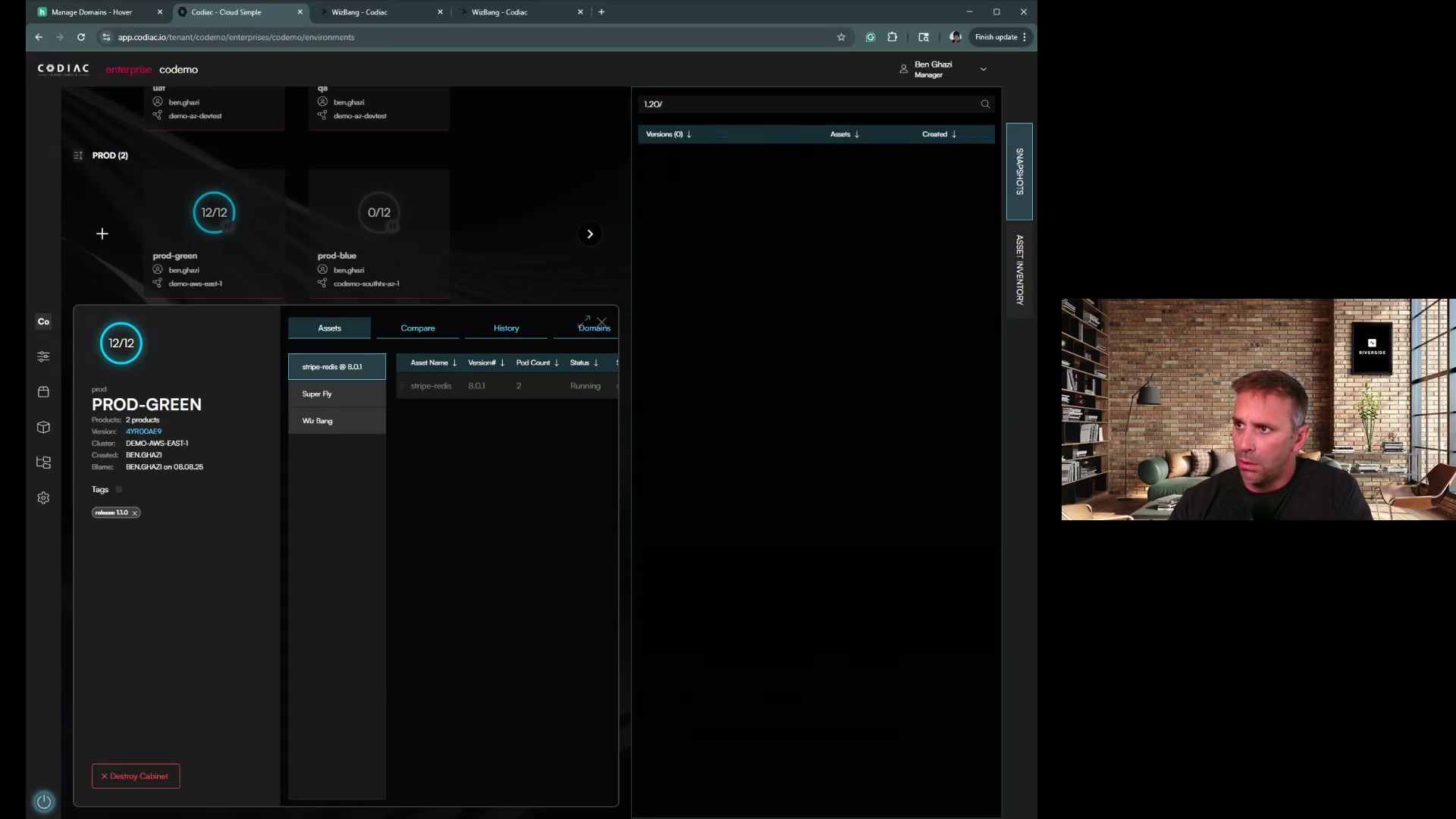
Task: Remove the release 1.1.0 tag
Action: coord(135,513)
